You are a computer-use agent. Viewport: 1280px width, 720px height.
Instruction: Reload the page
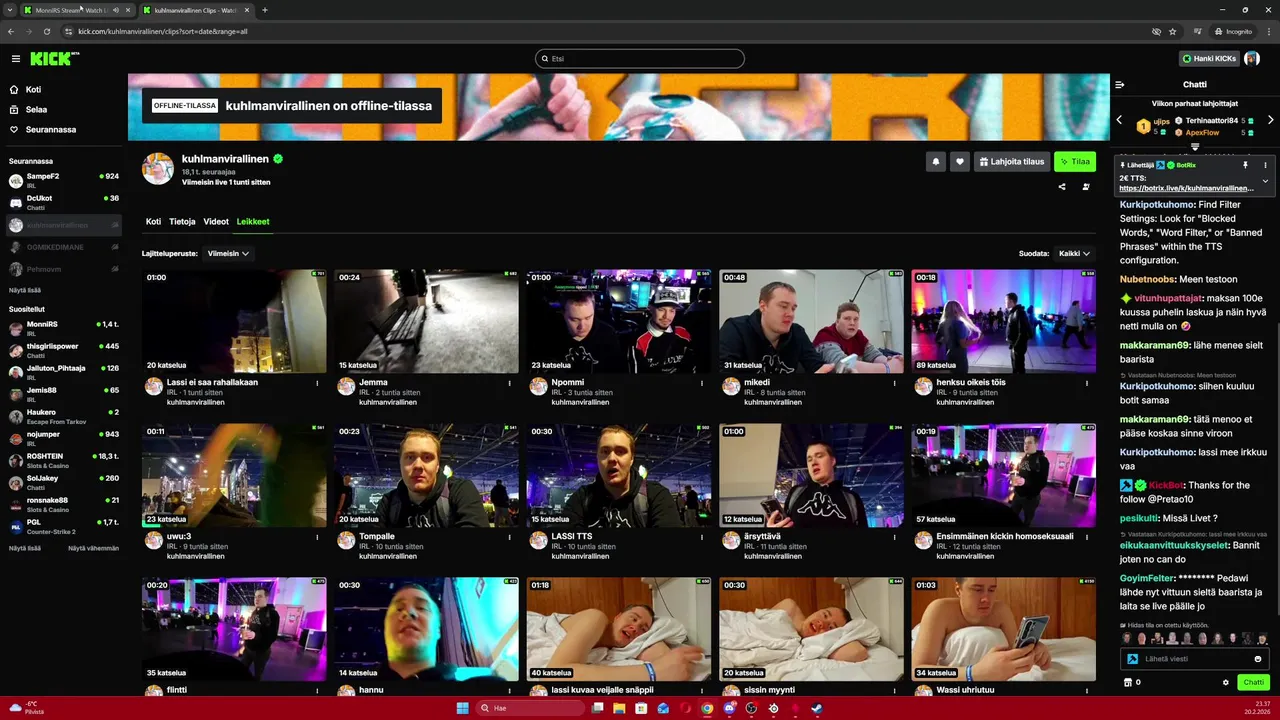tap(46, 31)
